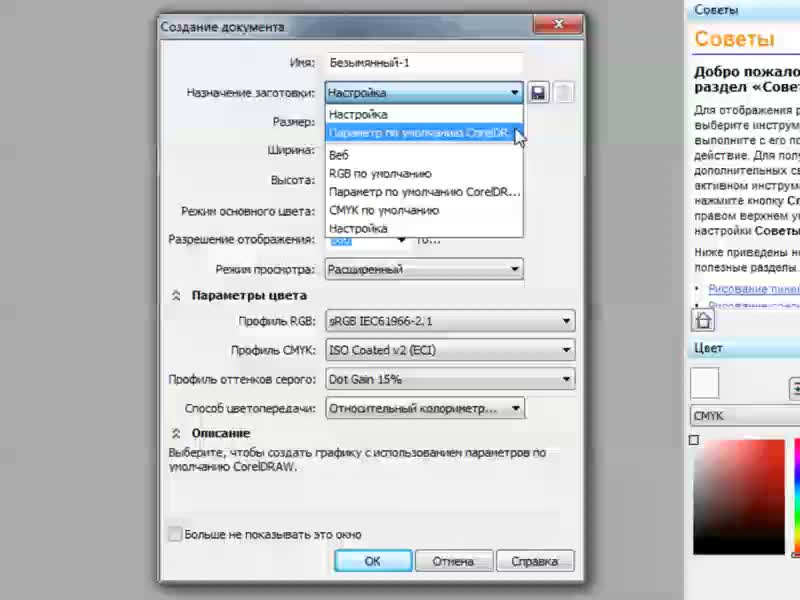Click the floppy disk save preset icon
The width and height of the screenshot is (800, 600).
coord(538,93)
